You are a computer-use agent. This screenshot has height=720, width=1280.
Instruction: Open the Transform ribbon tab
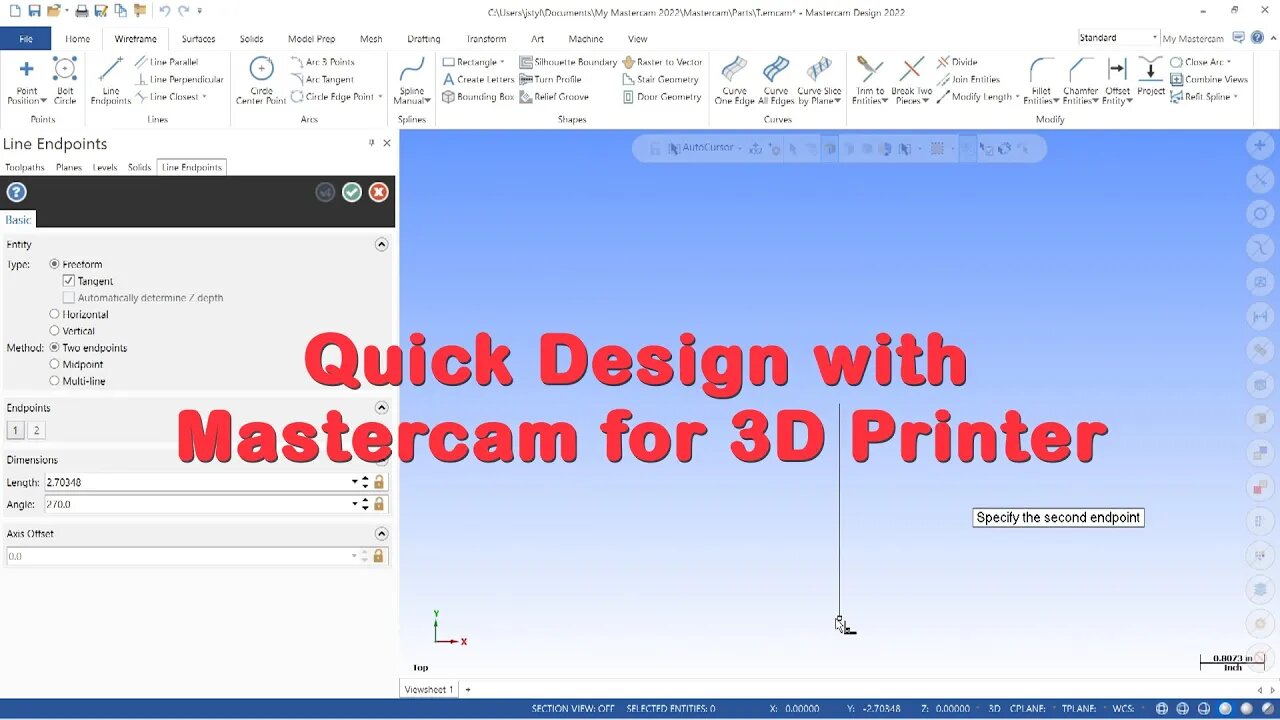(486, 39)
